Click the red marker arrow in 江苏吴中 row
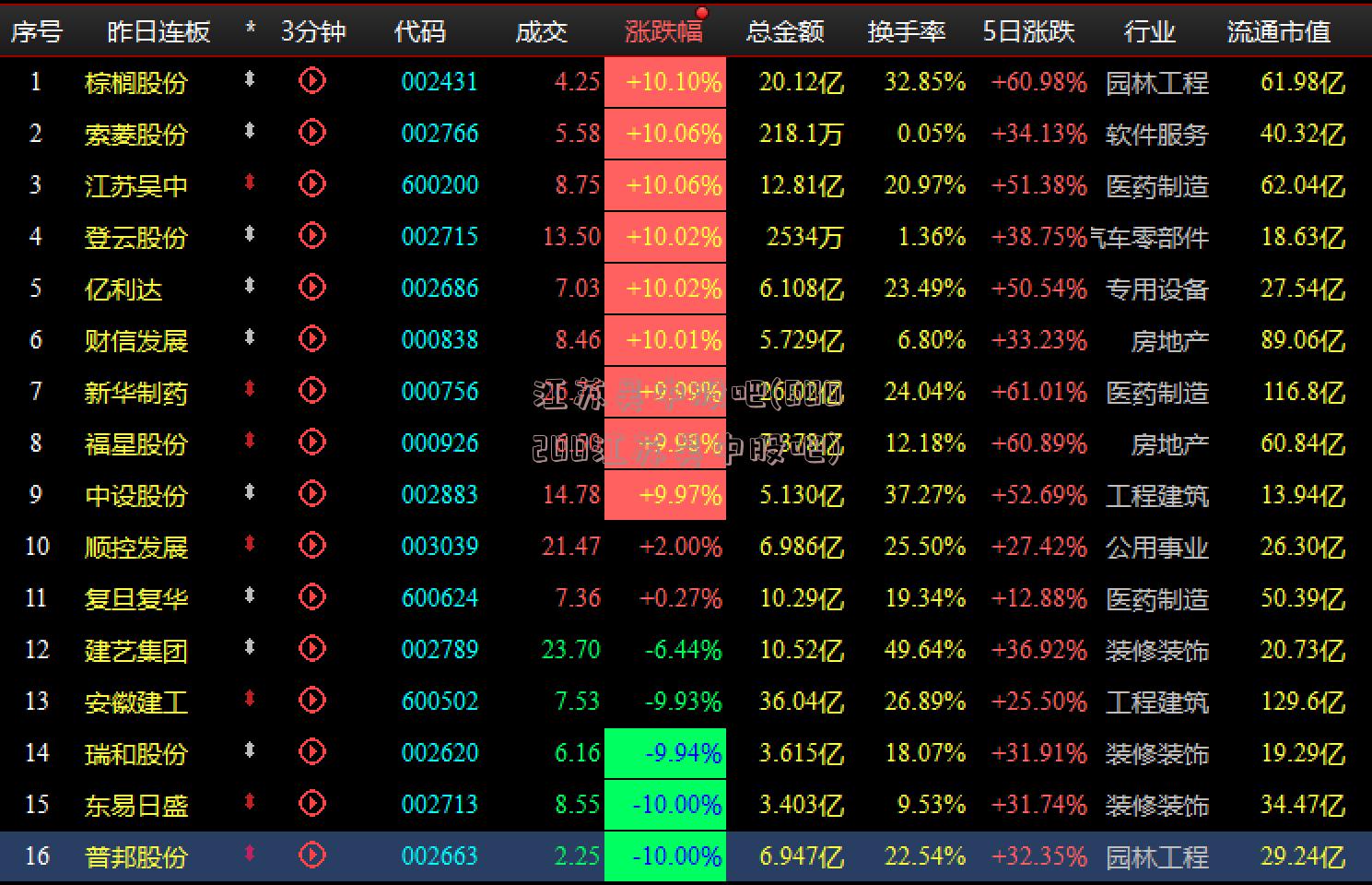The height and width of the screenshot is (885, 1372). pos(249,183)
